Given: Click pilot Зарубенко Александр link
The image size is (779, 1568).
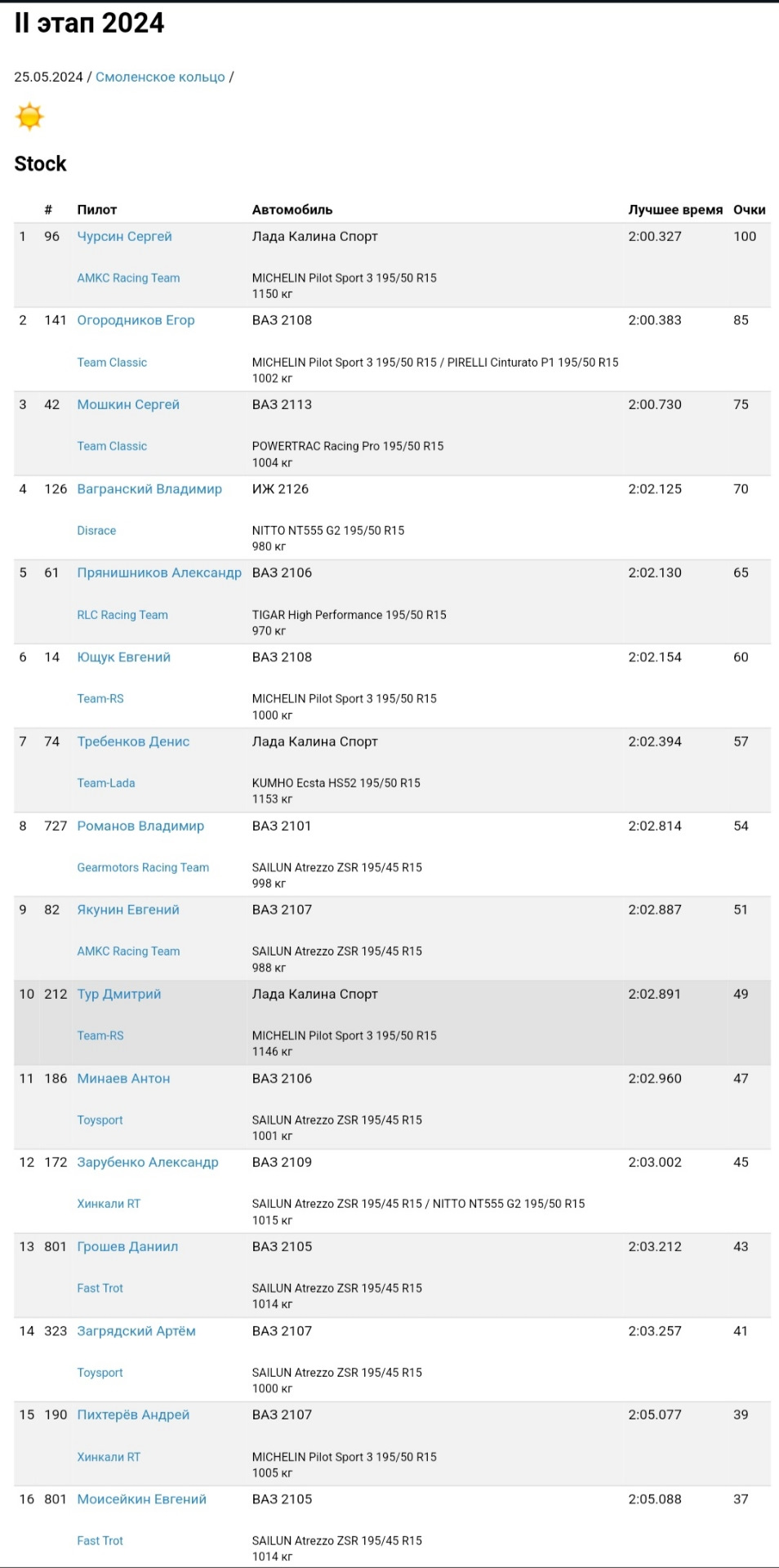Looking at the screenshot, I should [148, 1162].
